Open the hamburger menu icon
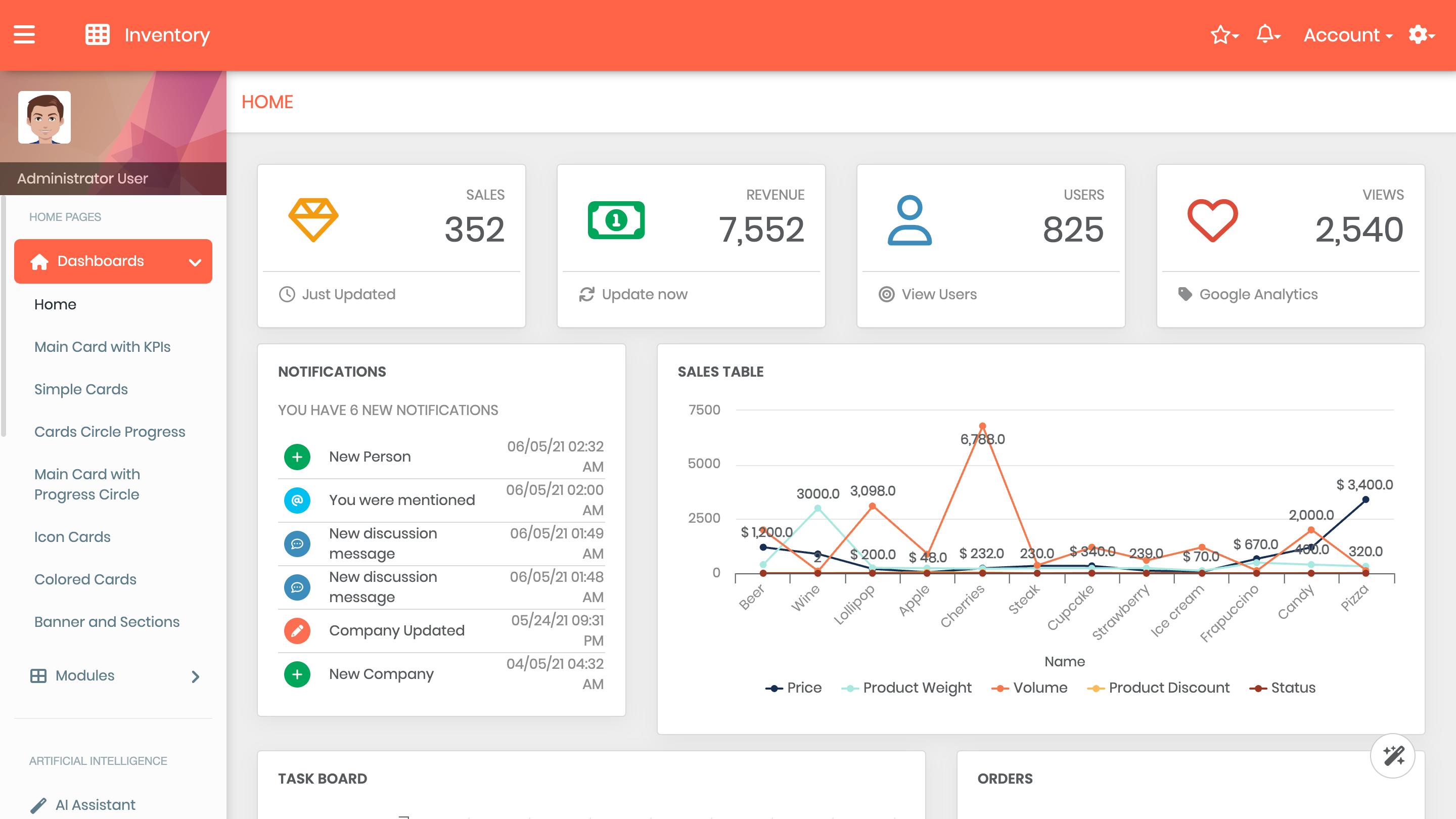1456x819 pixels. click(24, 34)
